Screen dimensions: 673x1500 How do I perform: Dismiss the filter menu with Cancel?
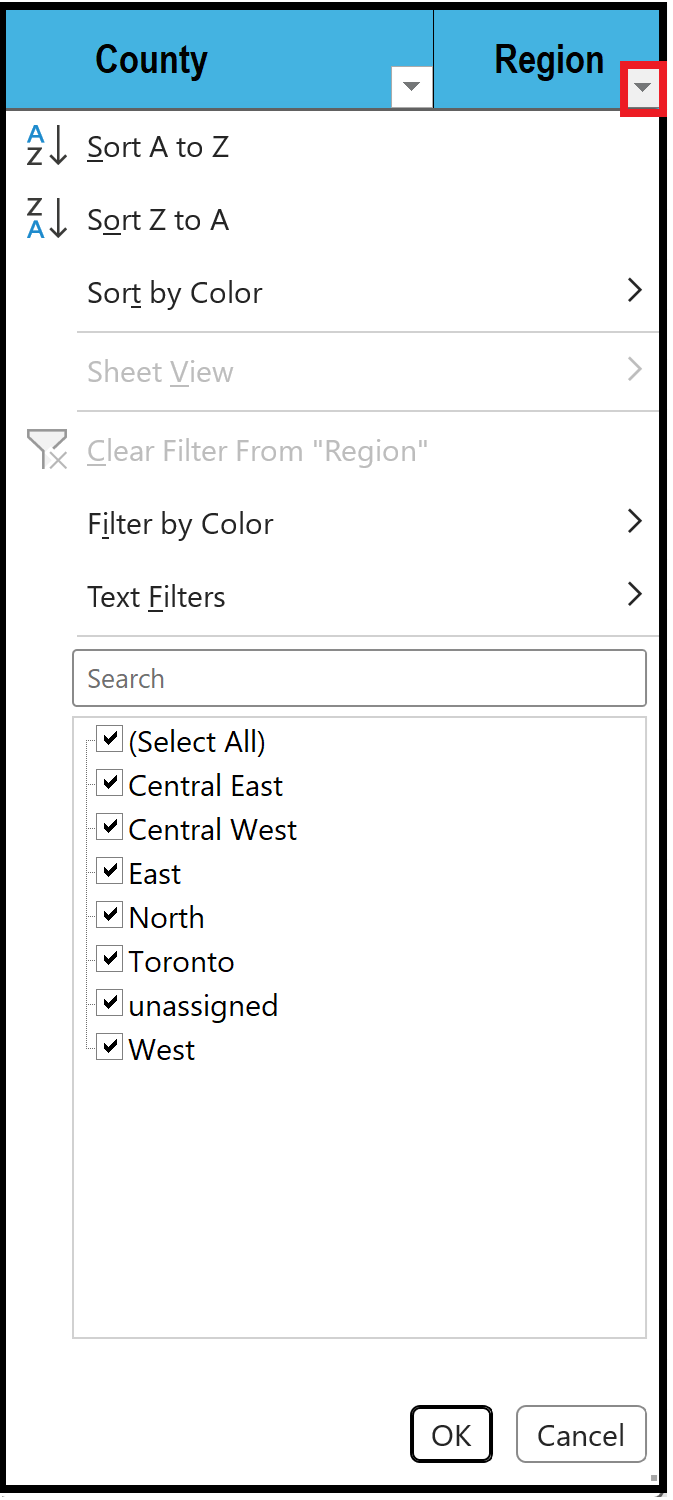pos(581,1434)
